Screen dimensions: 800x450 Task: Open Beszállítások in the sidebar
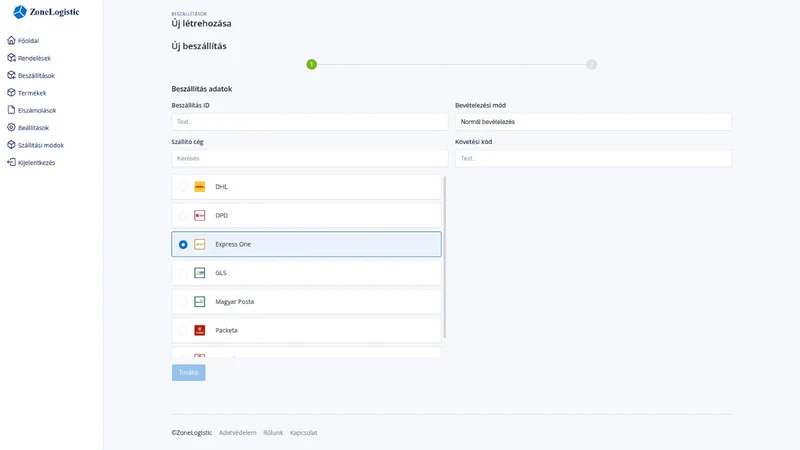click(36, 76)
